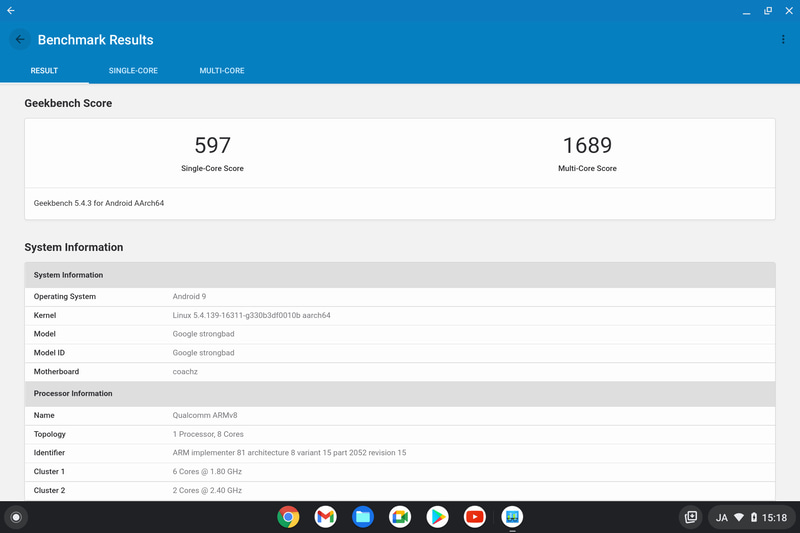800x533 pixels.
Task: Click the System Information section heading above the table
Action: [x=74, y=247]
